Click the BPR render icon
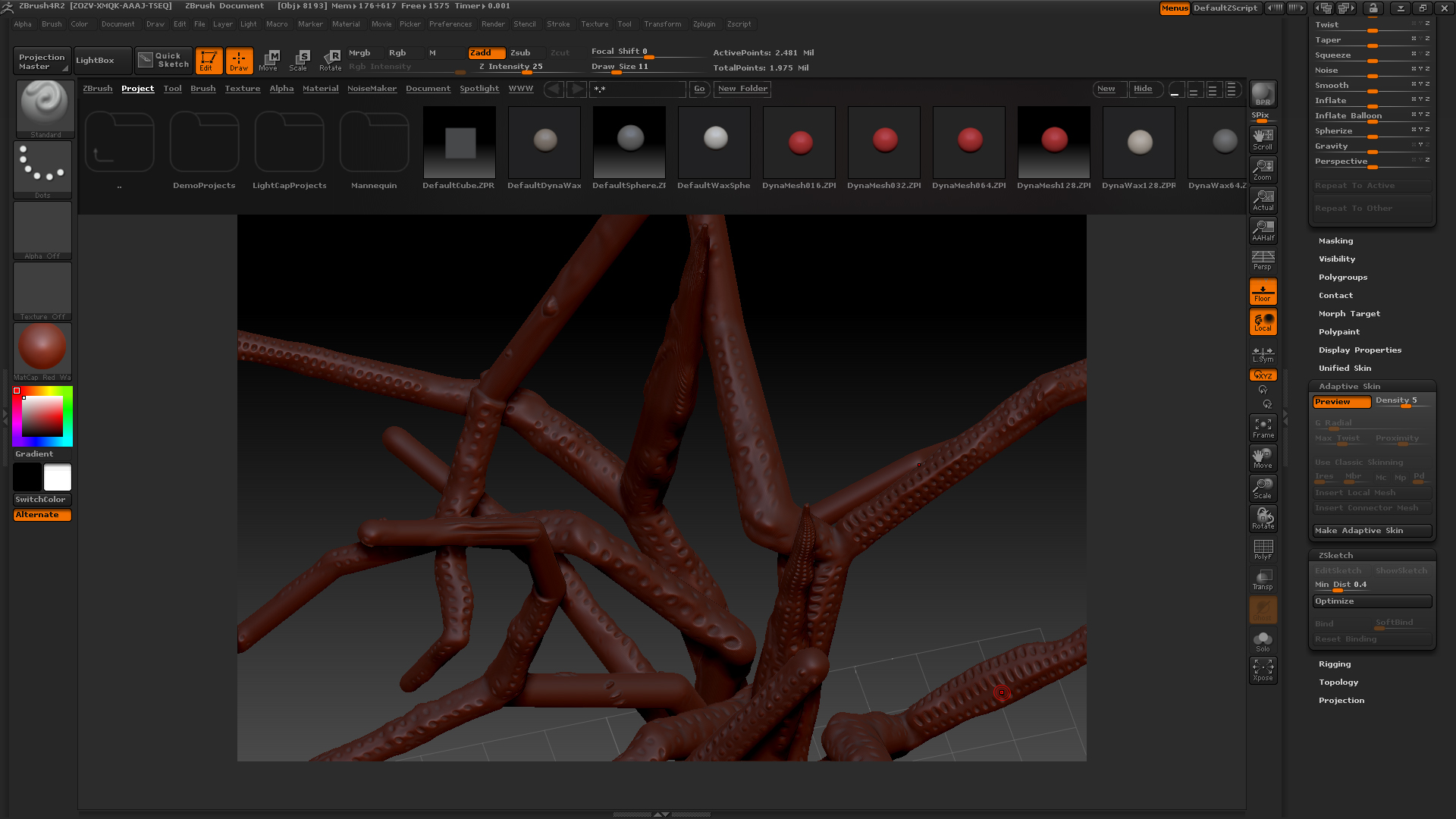The width and height of the screenshot is (1456, 819). tap(1263, 94)
